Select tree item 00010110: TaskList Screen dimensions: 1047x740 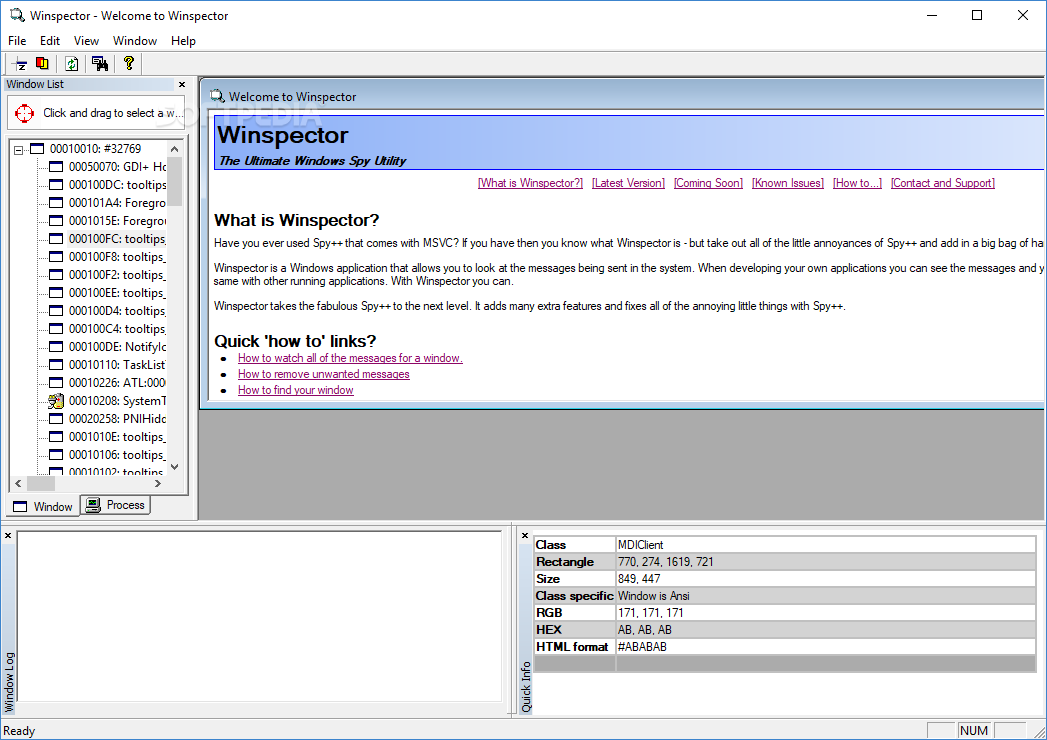pyautogui.click(x=117, y=365)
